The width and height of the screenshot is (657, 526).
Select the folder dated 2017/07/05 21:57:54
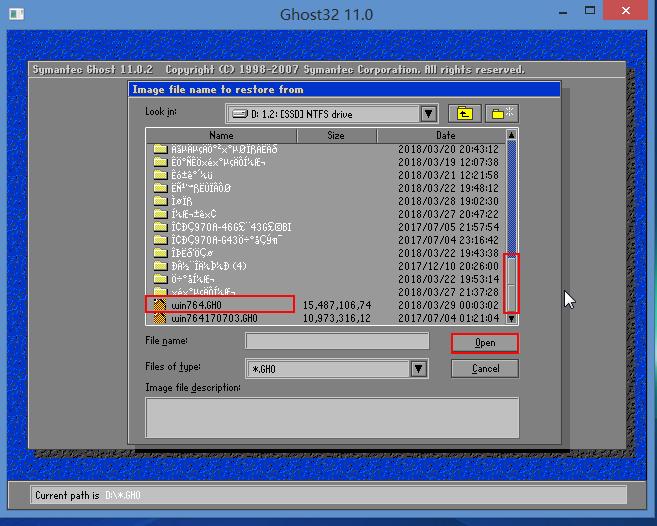[x=230, y=227]
